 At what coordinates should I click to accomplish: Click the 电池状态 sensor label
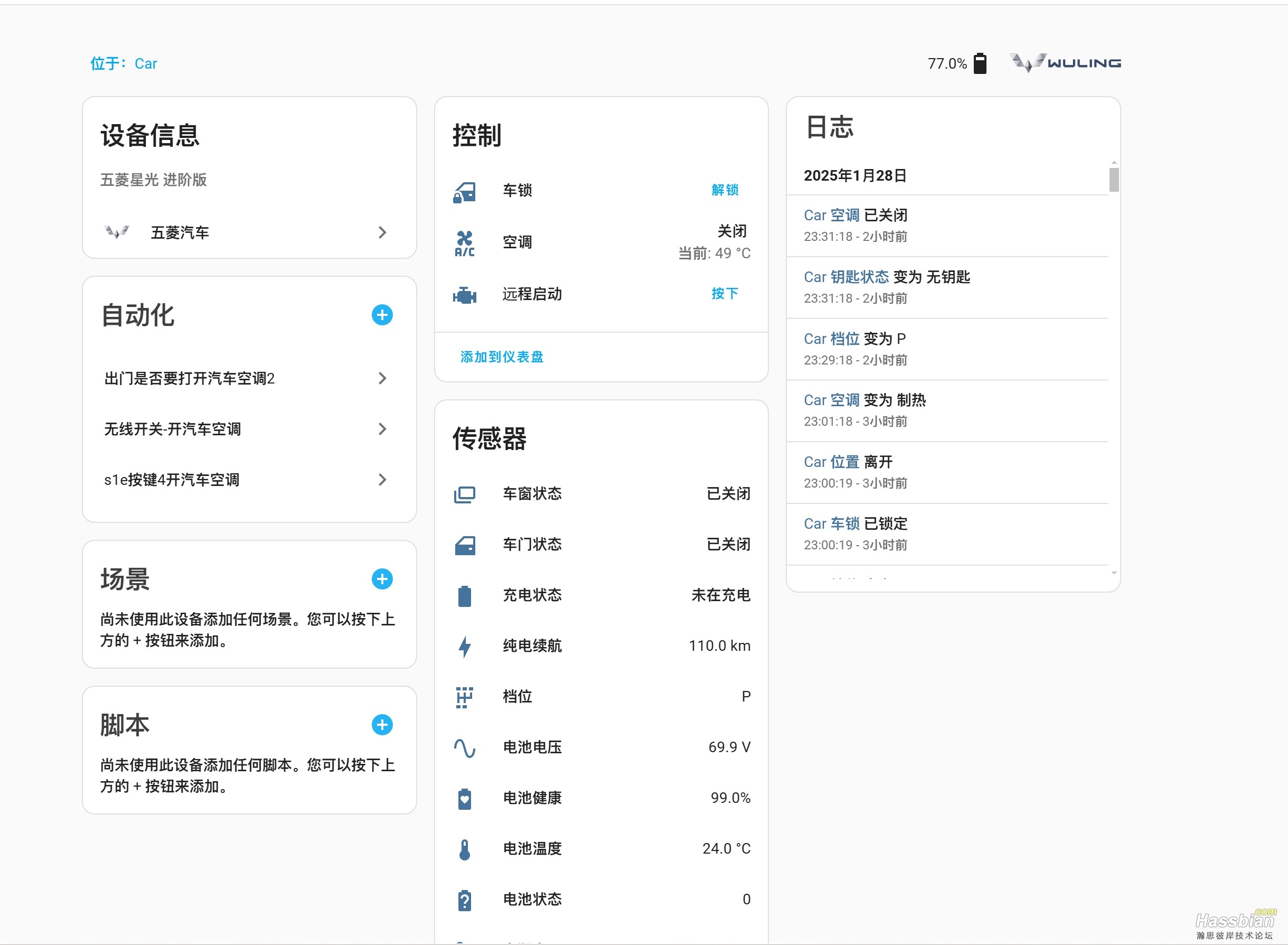(532, 899)
